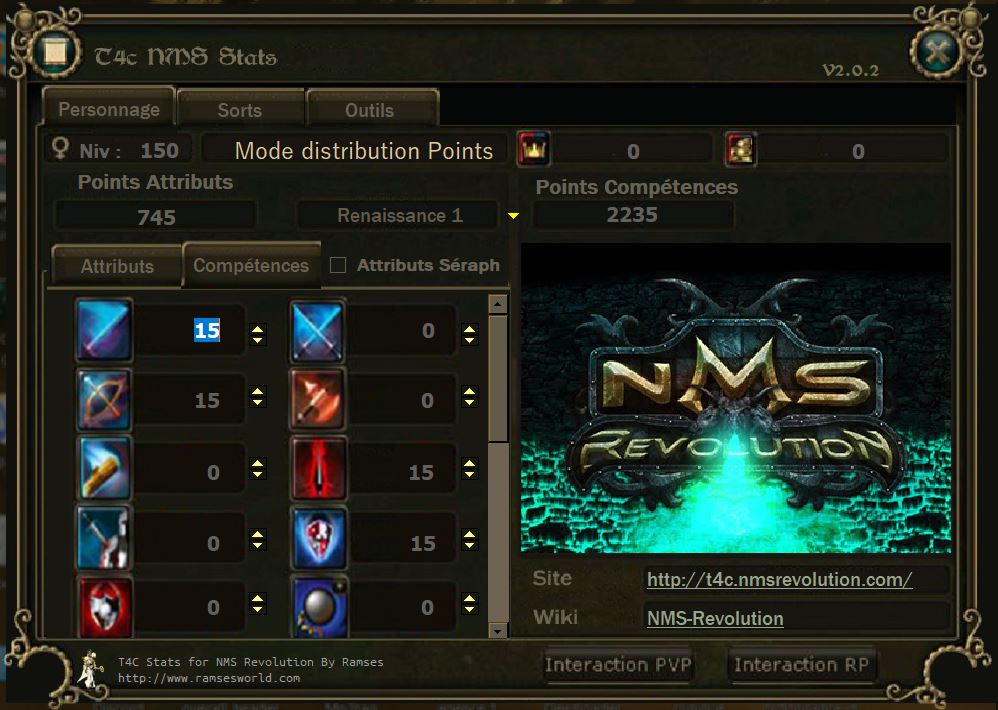This screenshot has width=998, height=710.
Task: Increase the bow skill value stepper
Action: pos(258,391)
